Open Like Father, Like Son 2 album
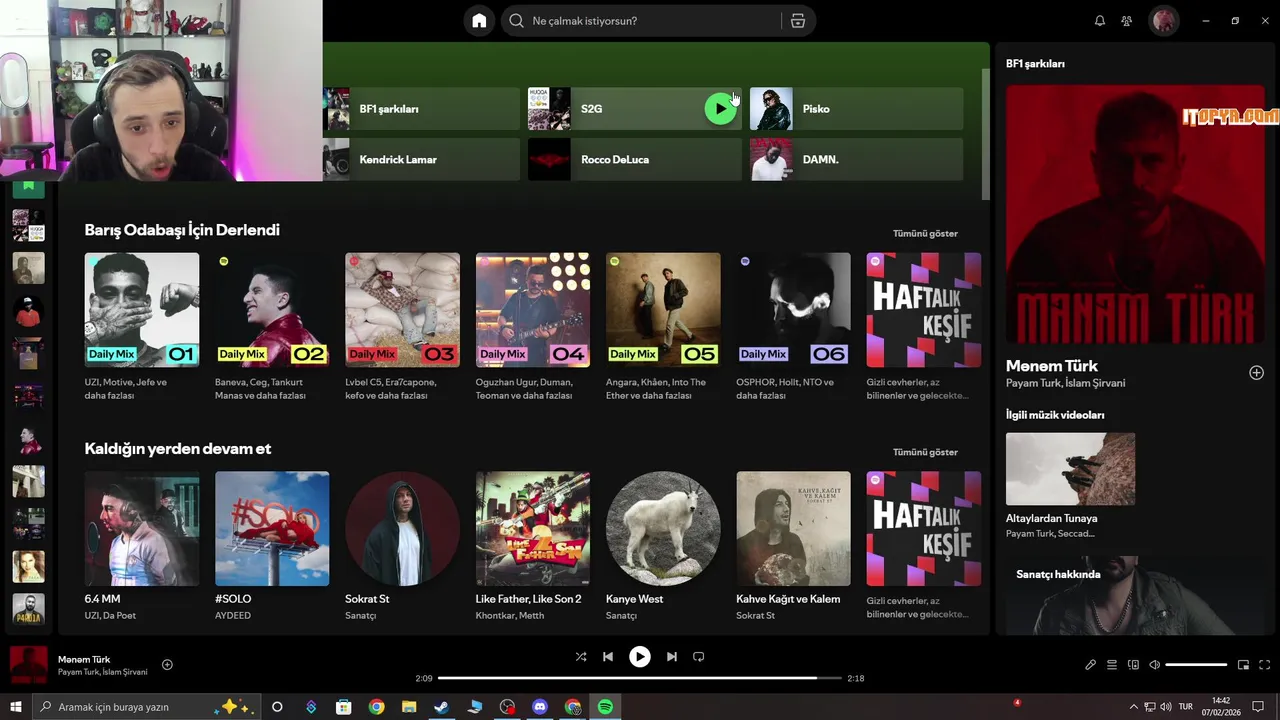Viewport: 1280px width, 720px height. 533,529
